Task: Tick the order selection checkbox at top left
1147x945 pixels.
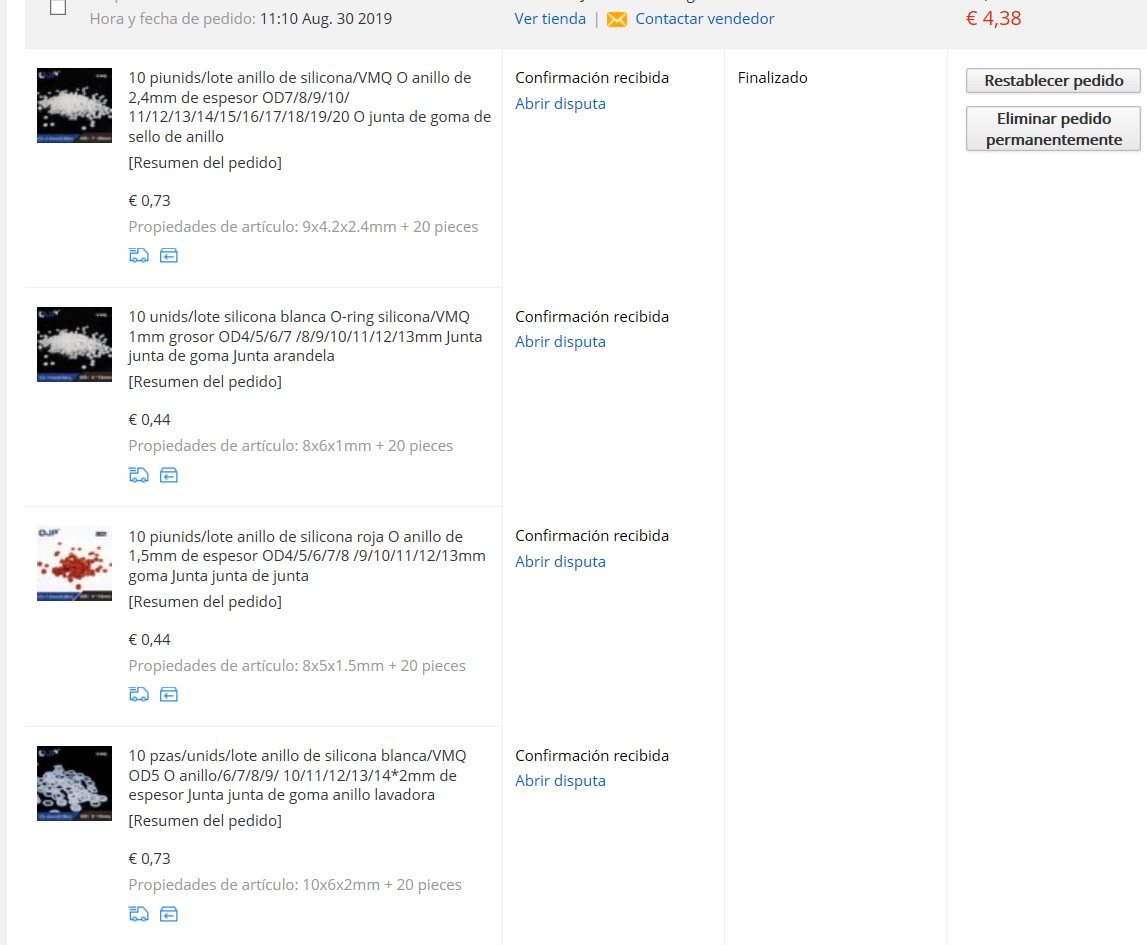Action: pyautogui.click(x=58, y=8)
